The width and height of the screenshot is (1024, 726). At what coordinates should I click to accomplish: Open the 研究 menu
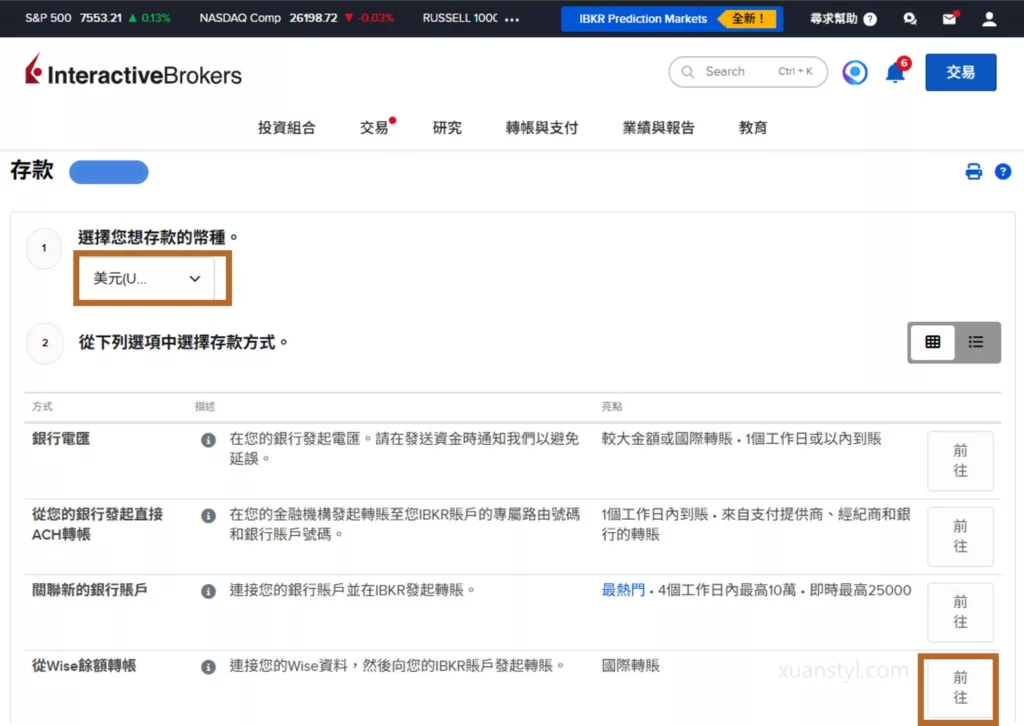click(447, 127)
